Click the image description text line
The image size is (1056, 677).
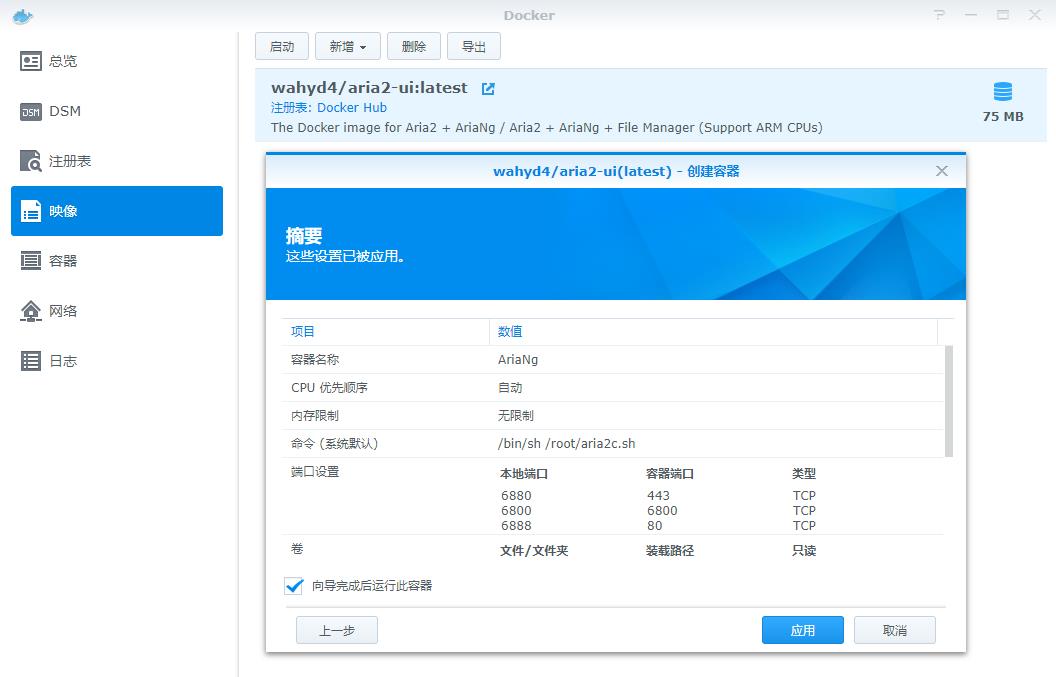[x=546, y=127]
